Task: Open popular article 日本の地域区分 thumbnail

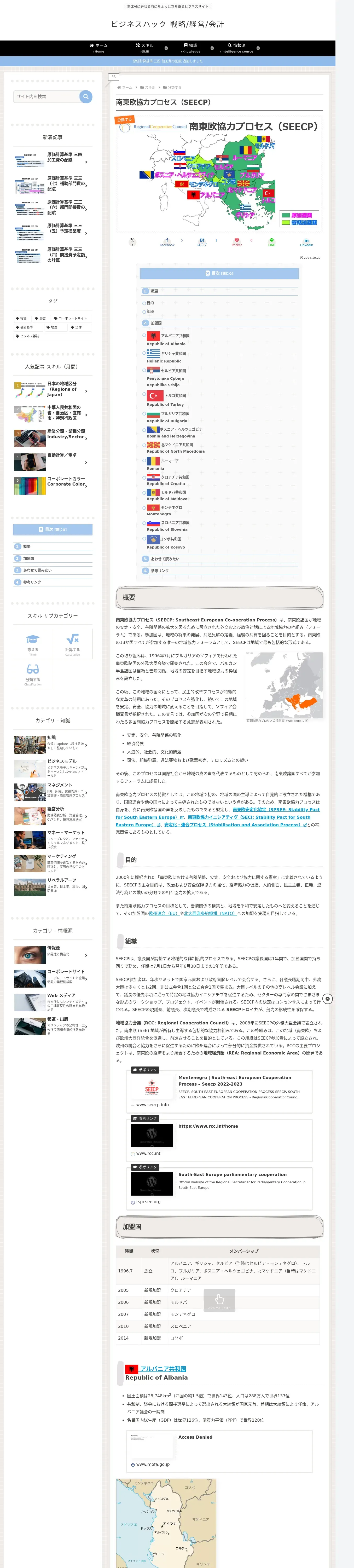Action: 30,390
